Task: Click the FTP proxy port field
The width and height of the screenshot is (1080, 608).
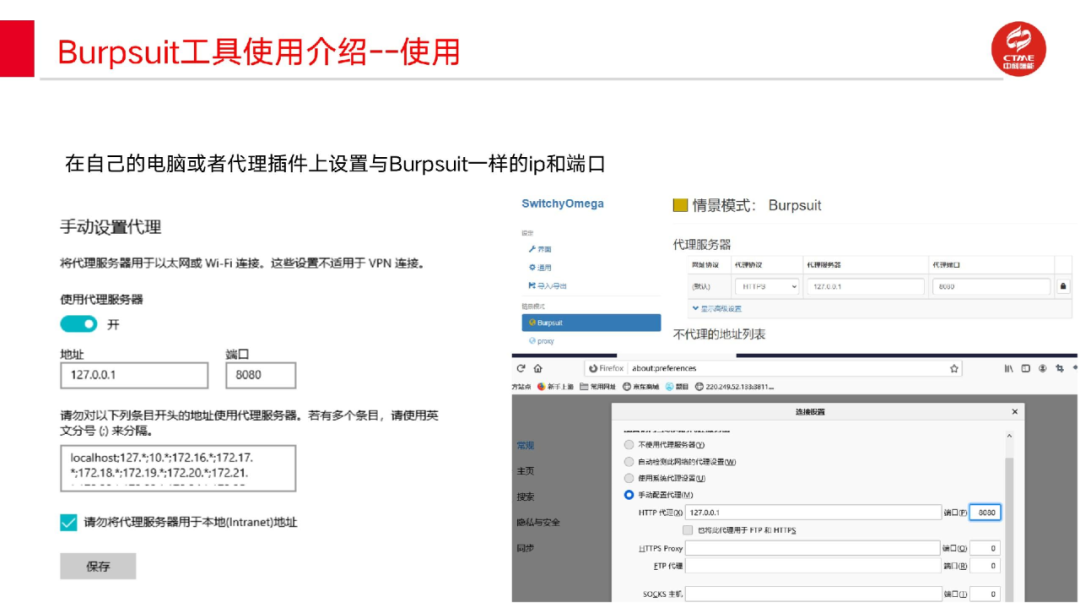Action: [985, 566]
